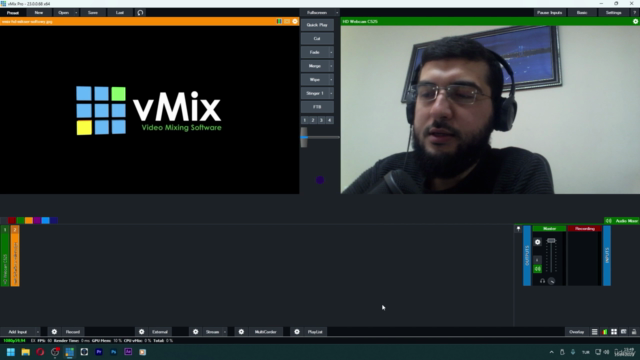
Task: Toggle Audio Mixer panel button
Action: click(x=622, y=221)
